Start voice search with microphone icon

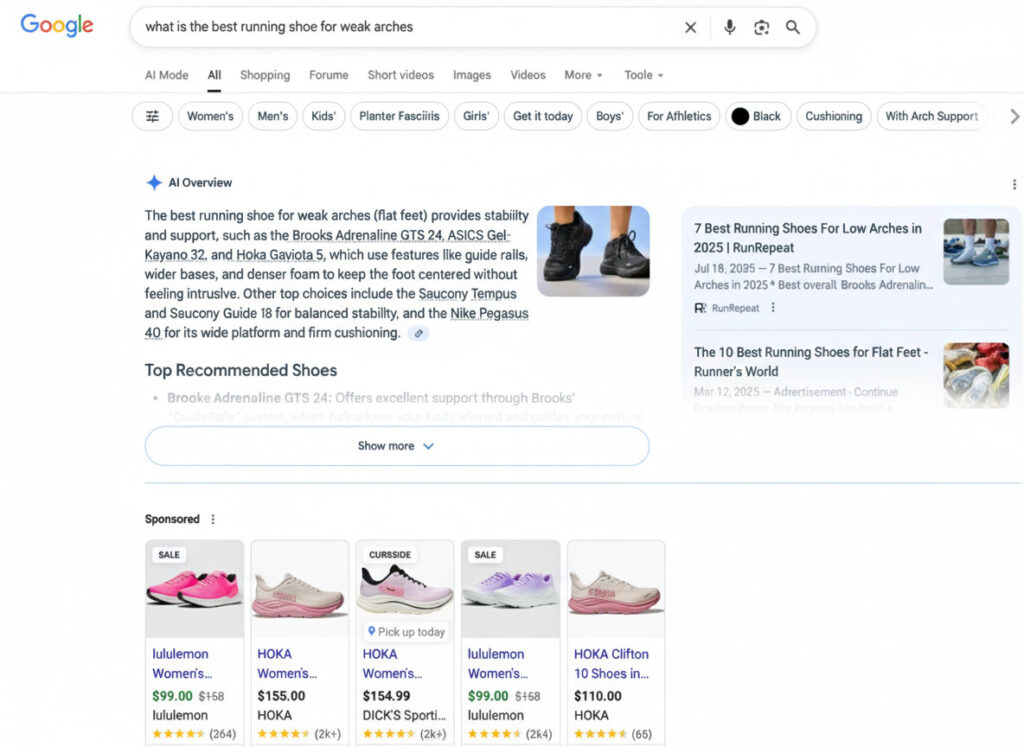pos(729,28)
